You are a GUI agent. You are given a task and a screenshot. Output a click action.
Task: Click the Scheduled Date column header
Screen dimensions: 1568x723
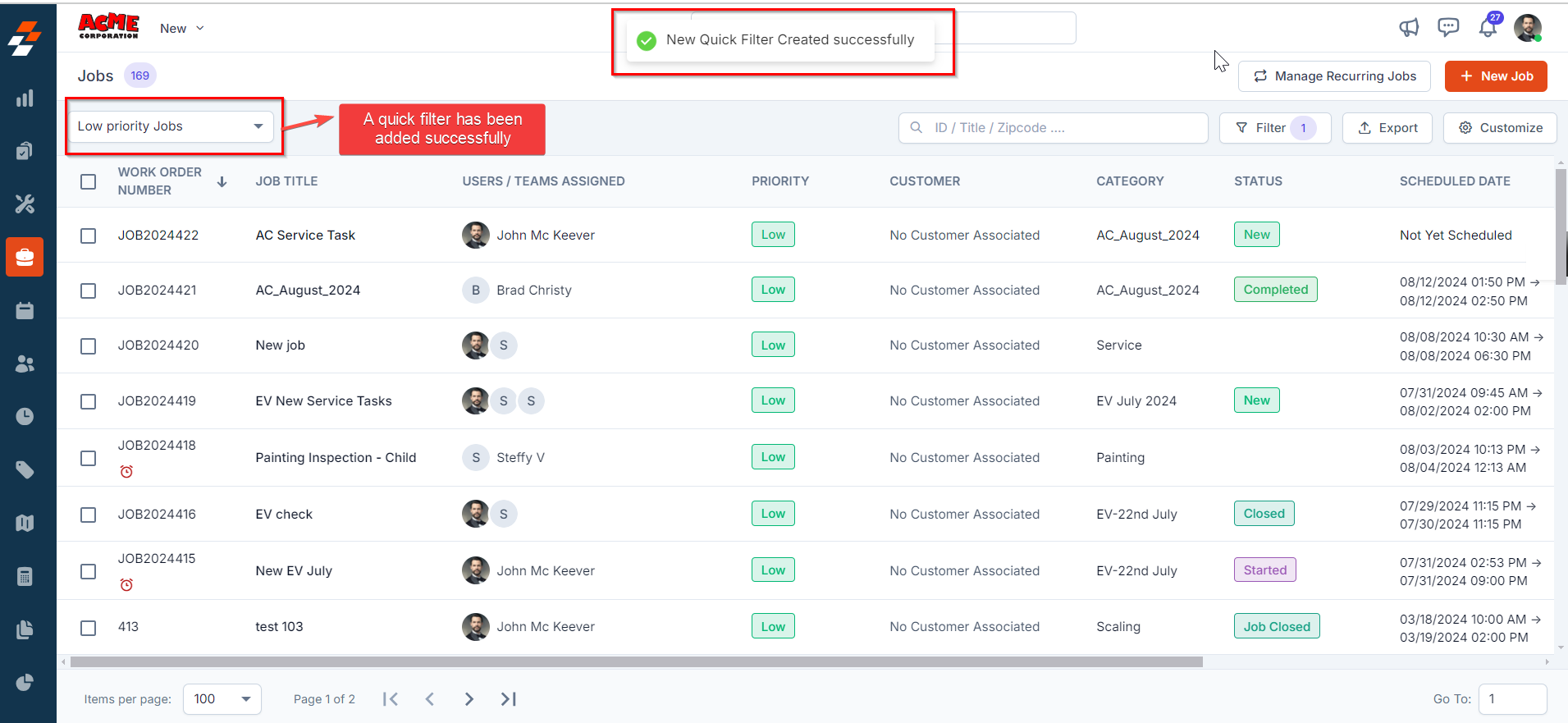point(1454,181)
